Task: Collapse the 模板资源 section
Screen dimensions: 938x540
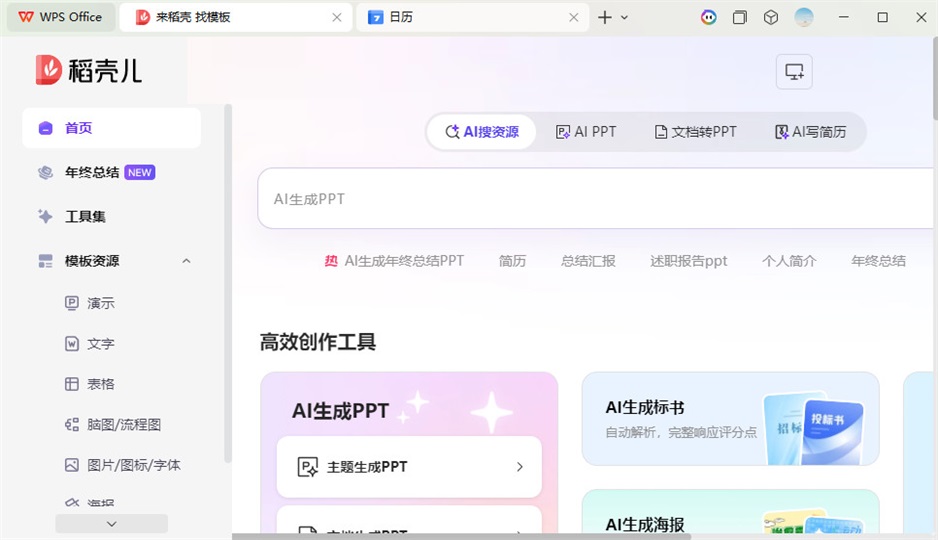Action: tap(186, 261)
